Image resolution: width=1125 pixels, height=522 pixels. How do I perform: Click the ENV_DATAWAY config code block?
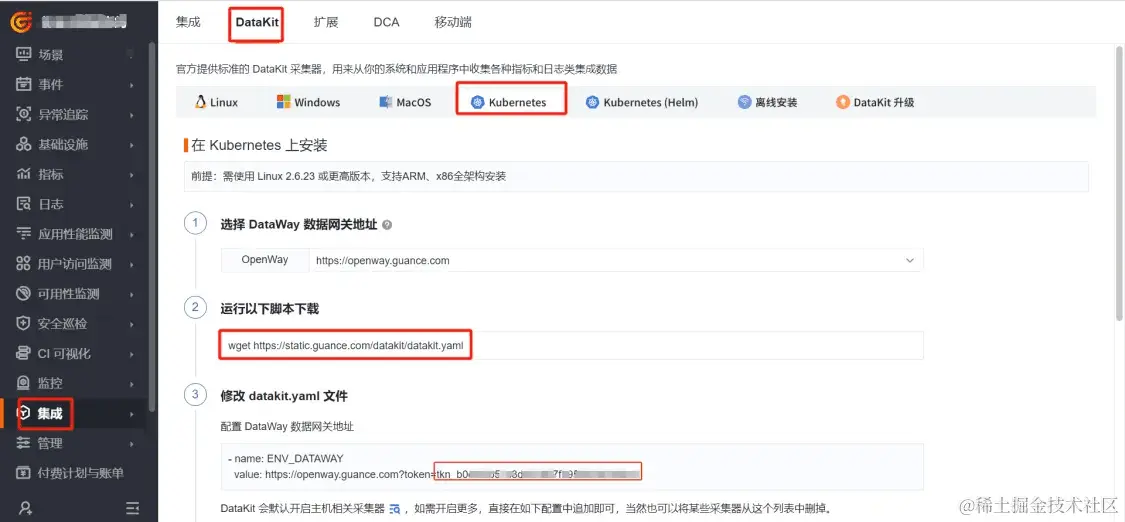tap(572, 466)
